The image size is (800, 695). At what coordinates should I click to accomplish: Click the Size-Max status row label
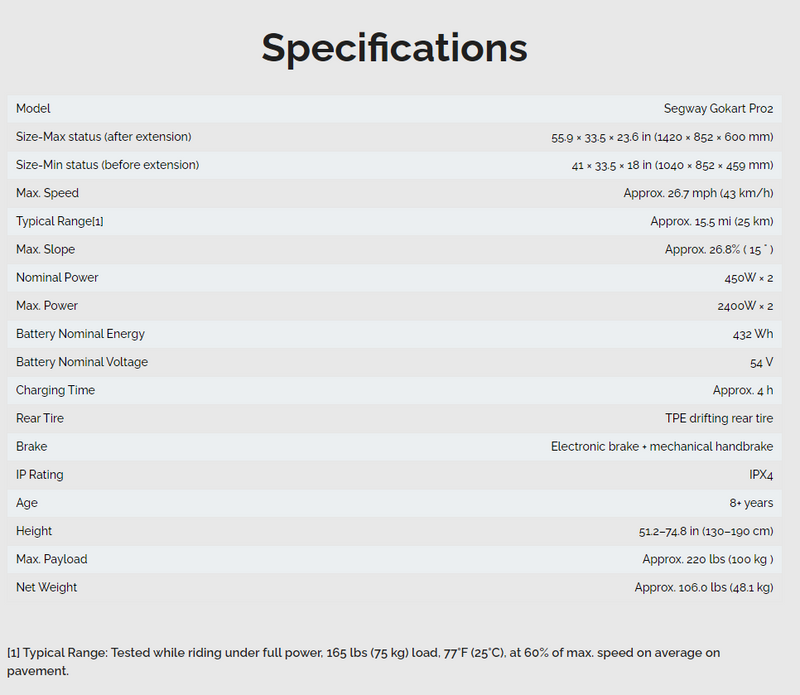click(103, 137)
